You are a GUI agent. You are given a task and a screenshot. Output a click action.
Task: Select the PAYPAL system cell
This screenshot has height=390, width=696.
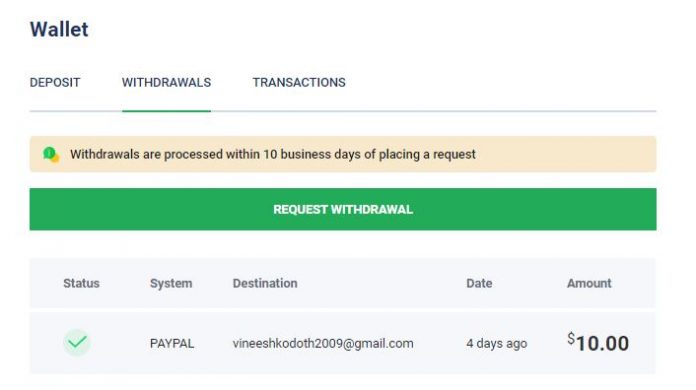tap(172, 343)
